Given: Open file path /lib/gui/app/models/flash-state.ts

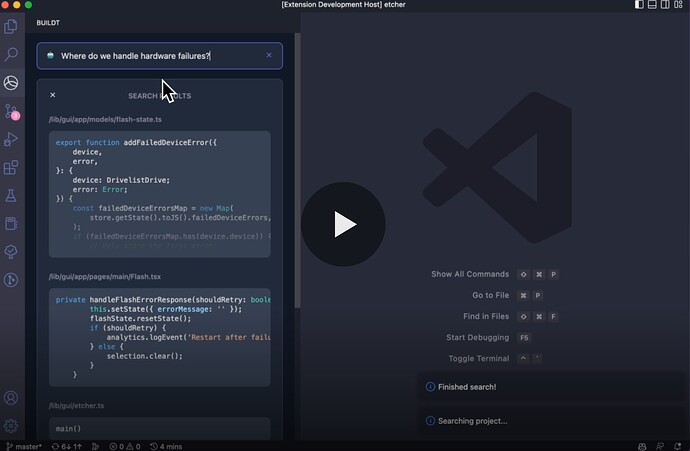Looking at the screenshot, I should pyautogui.click(x=105, y=120).
